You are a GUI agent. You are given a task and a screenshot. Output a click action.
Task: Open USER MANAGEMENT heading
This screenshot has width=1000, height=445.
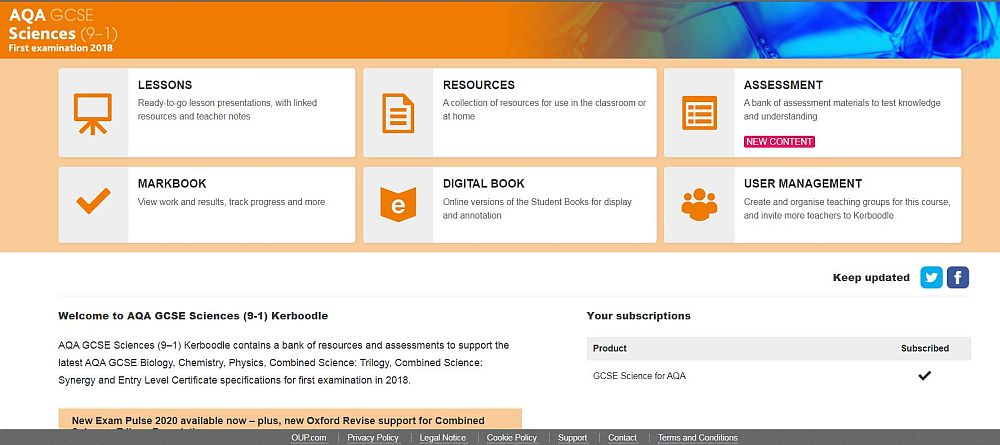pyautogui.click(x=802, y=183)
